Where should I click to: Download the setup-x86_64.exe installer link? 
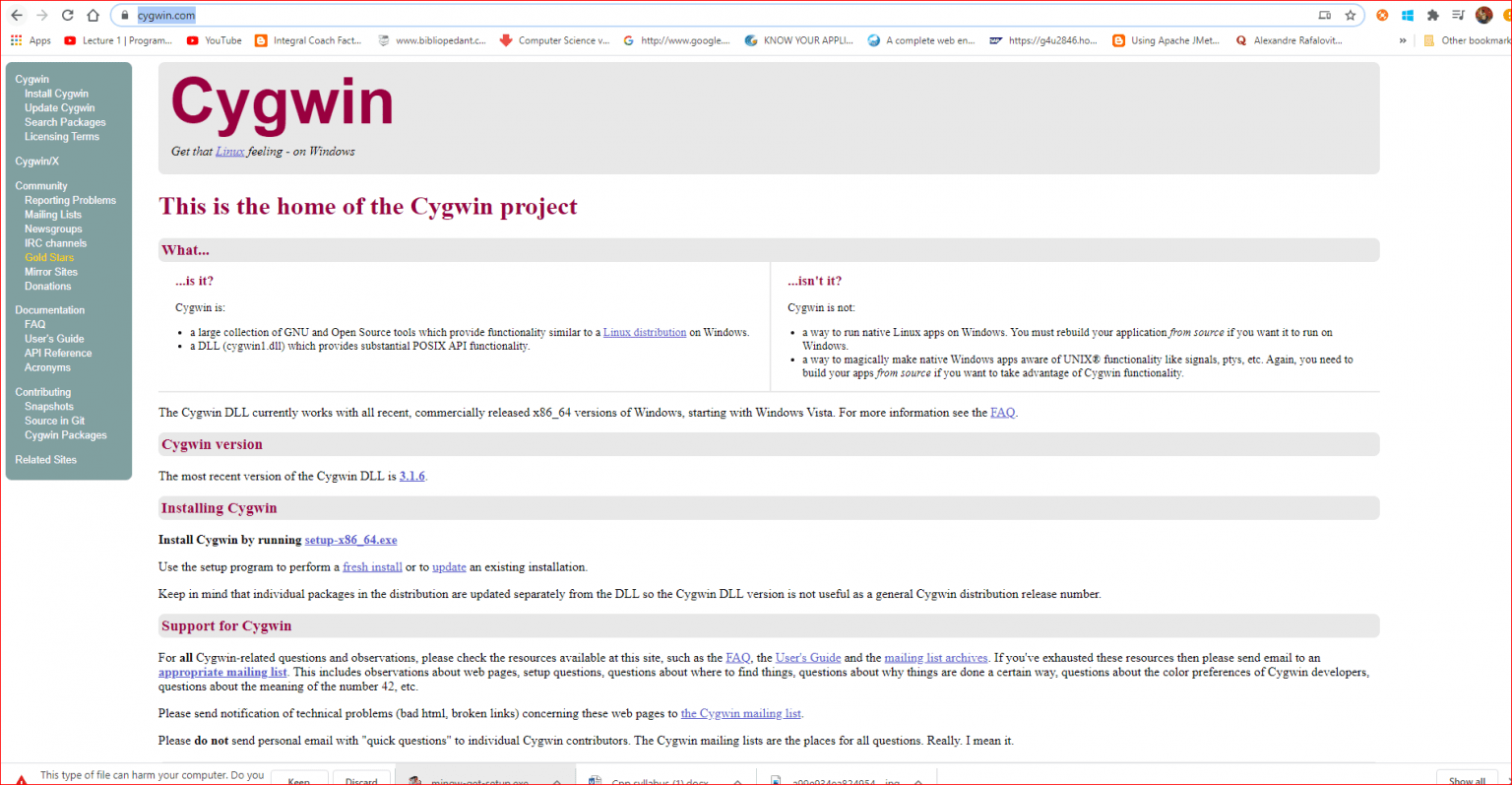(x=350, y=540)
